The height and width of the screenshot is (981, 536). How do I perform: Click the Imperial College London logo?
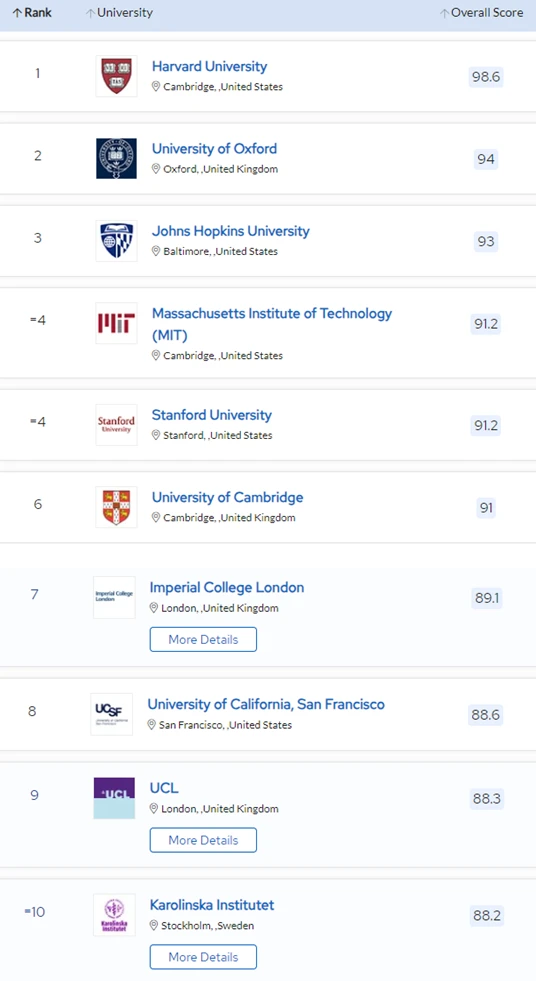[114, 597]
